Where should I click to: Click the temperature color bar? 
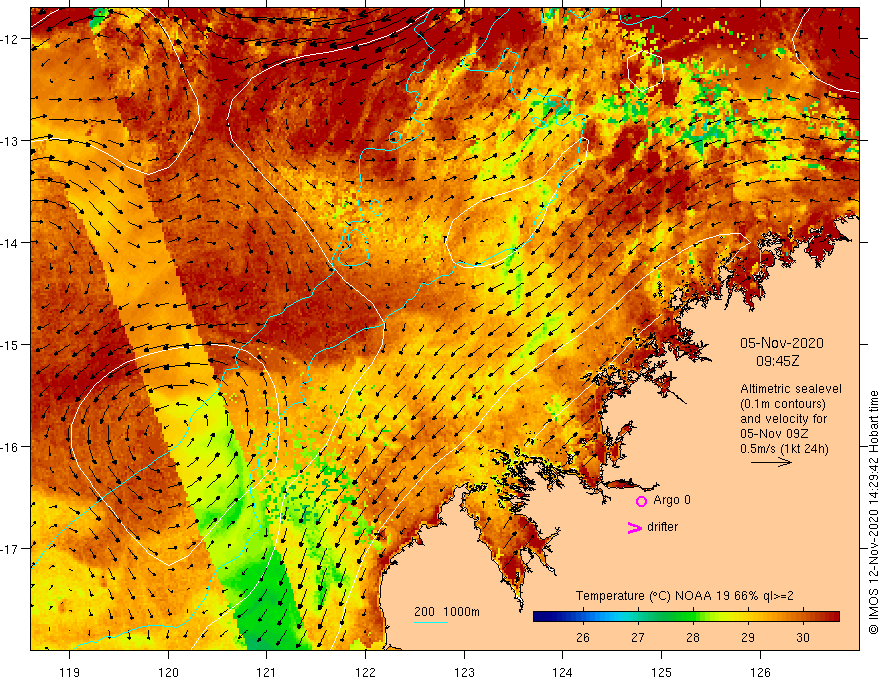click(686, 617)
